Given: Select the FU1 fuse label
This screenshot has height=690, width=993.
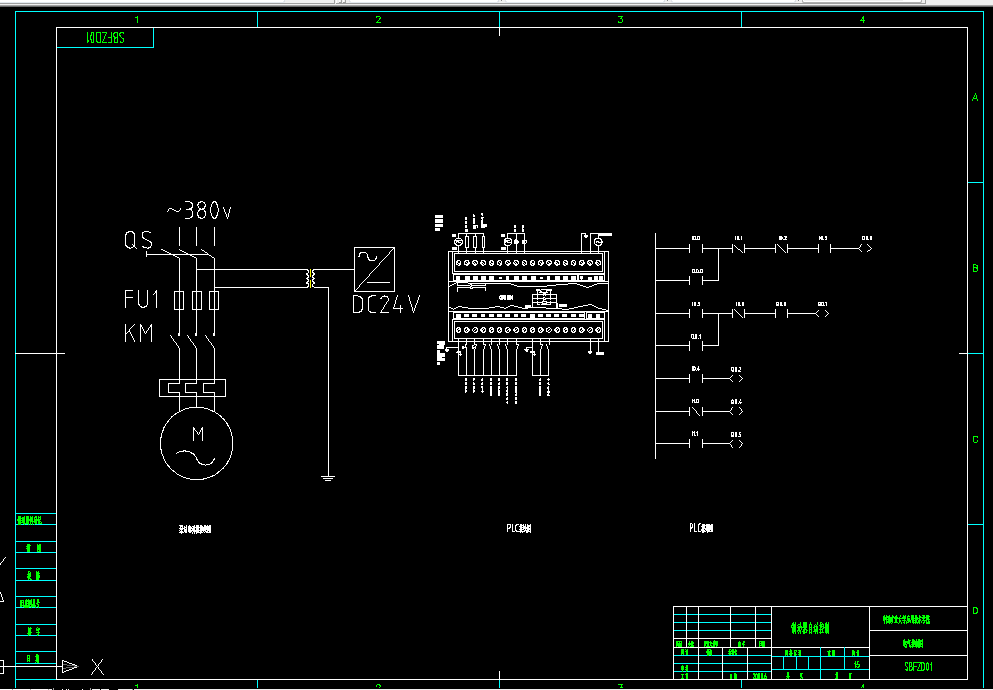Looking at the screenshot, I should point(141,299).
